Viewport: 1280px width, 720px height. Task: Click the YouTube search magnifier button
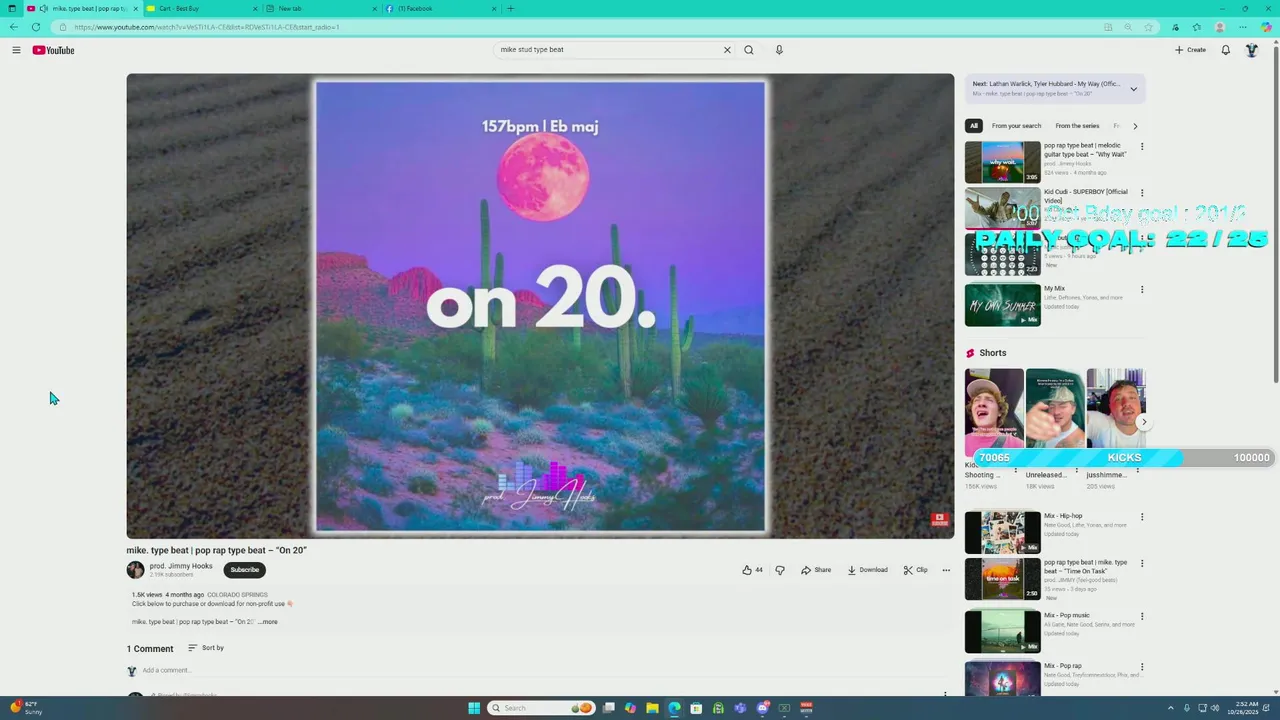(749, 50)
